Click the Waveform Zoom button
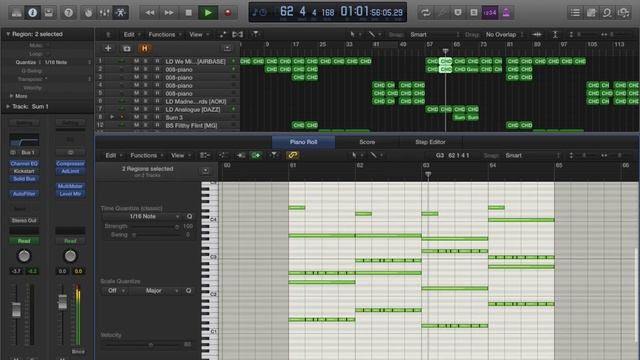The image size is (640, 360). (x=537, y=35)
